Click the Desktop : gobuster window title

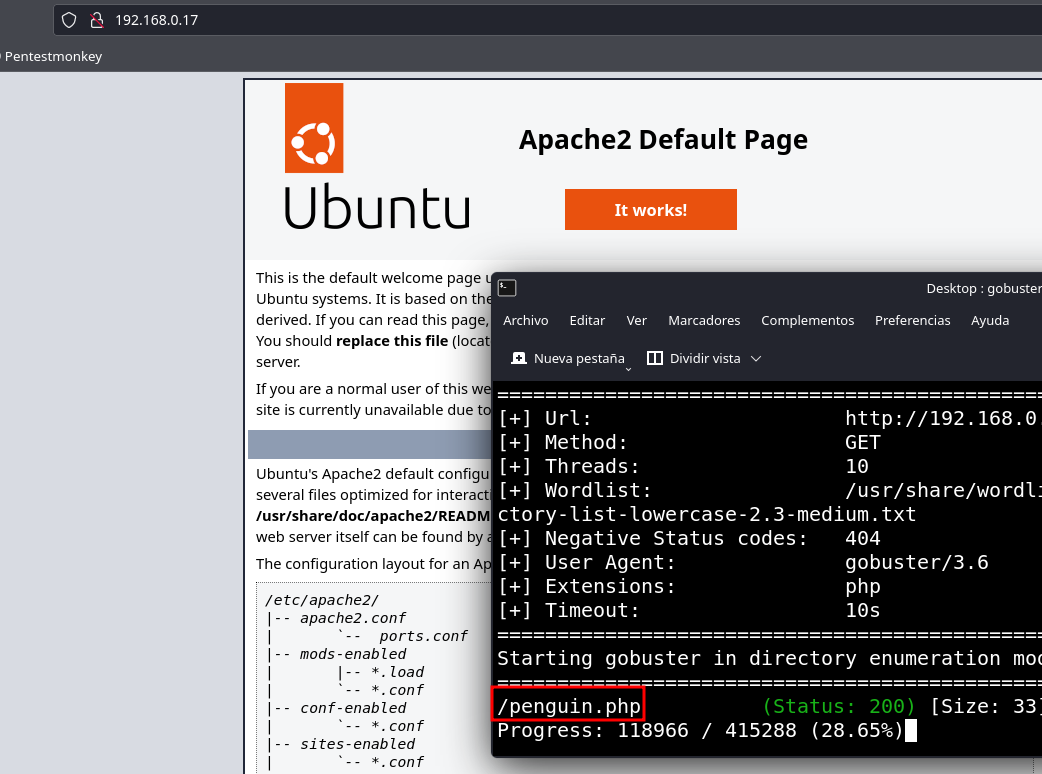click(984, 288)
